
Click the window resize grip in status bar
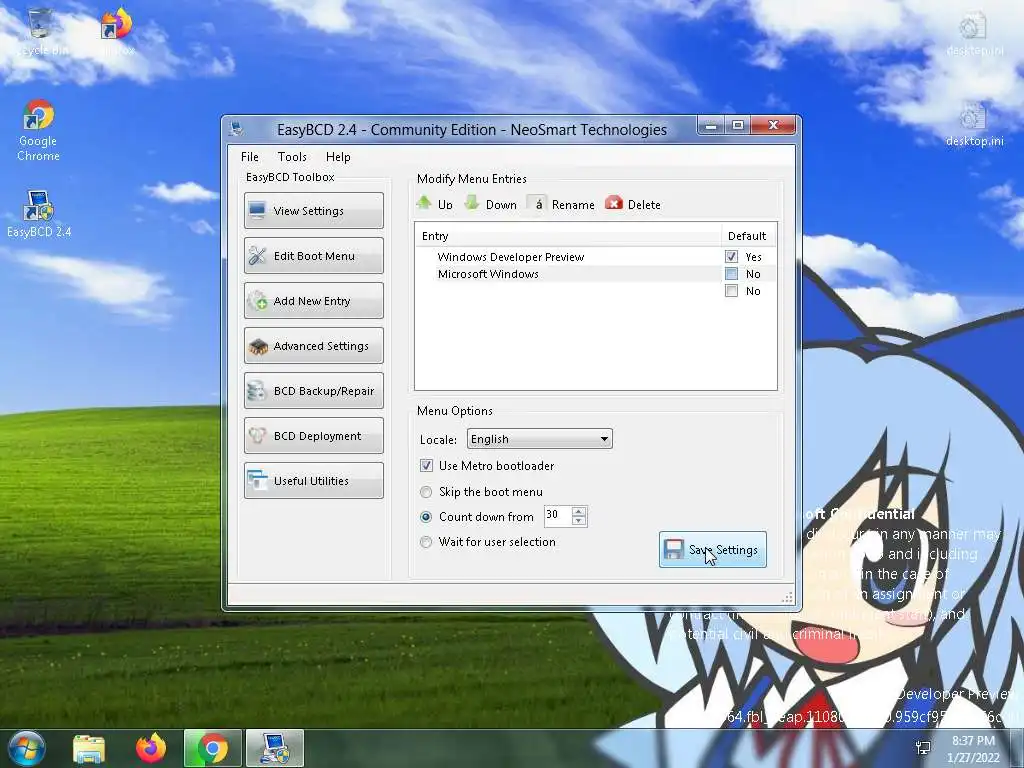point(787,597)
